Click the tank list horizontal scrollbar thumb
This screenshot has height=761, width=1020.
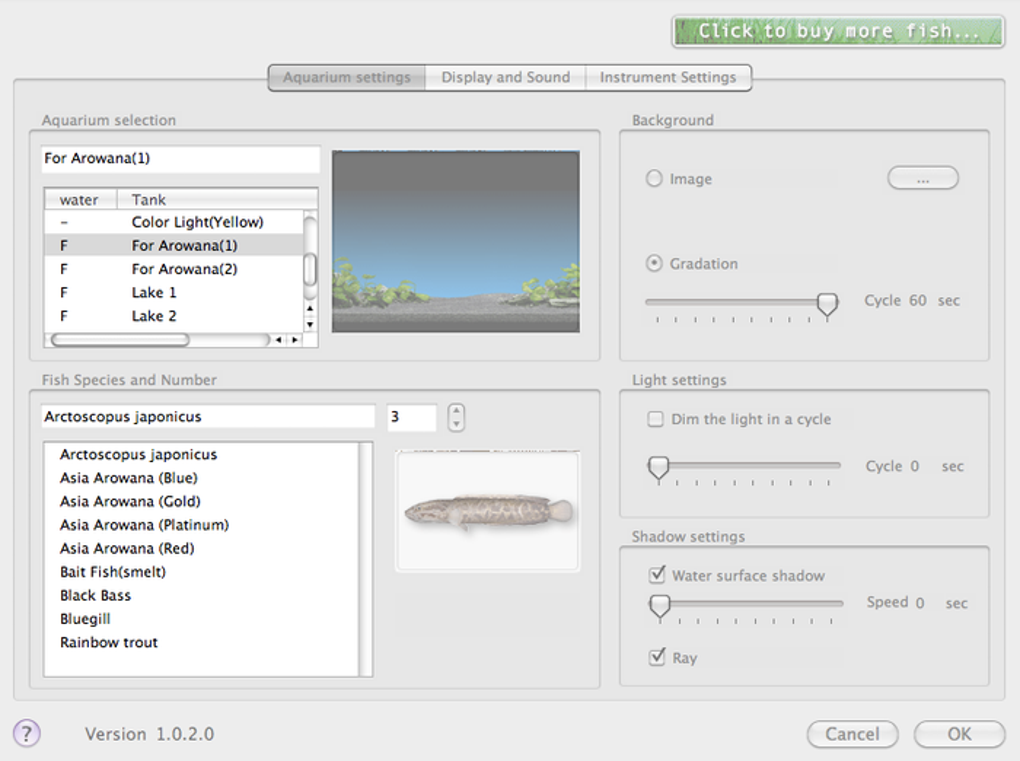click(120, 340)
